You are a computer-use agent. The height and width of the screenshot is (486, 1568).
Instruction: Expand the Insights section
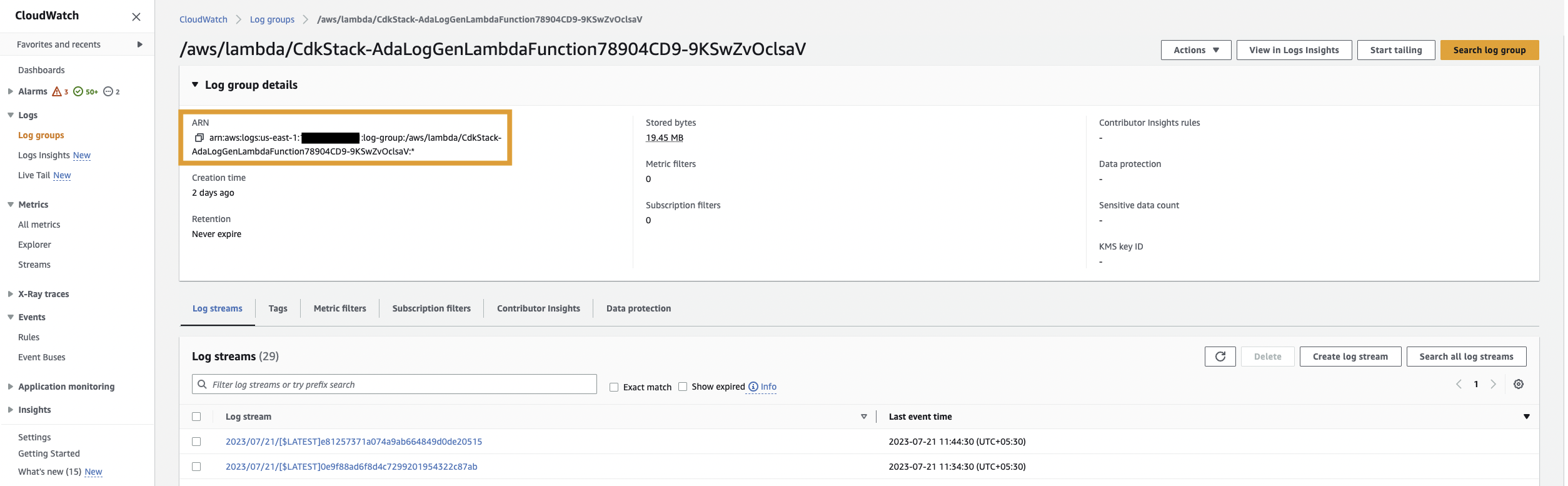pyautogui.click(x=11, y=410)
